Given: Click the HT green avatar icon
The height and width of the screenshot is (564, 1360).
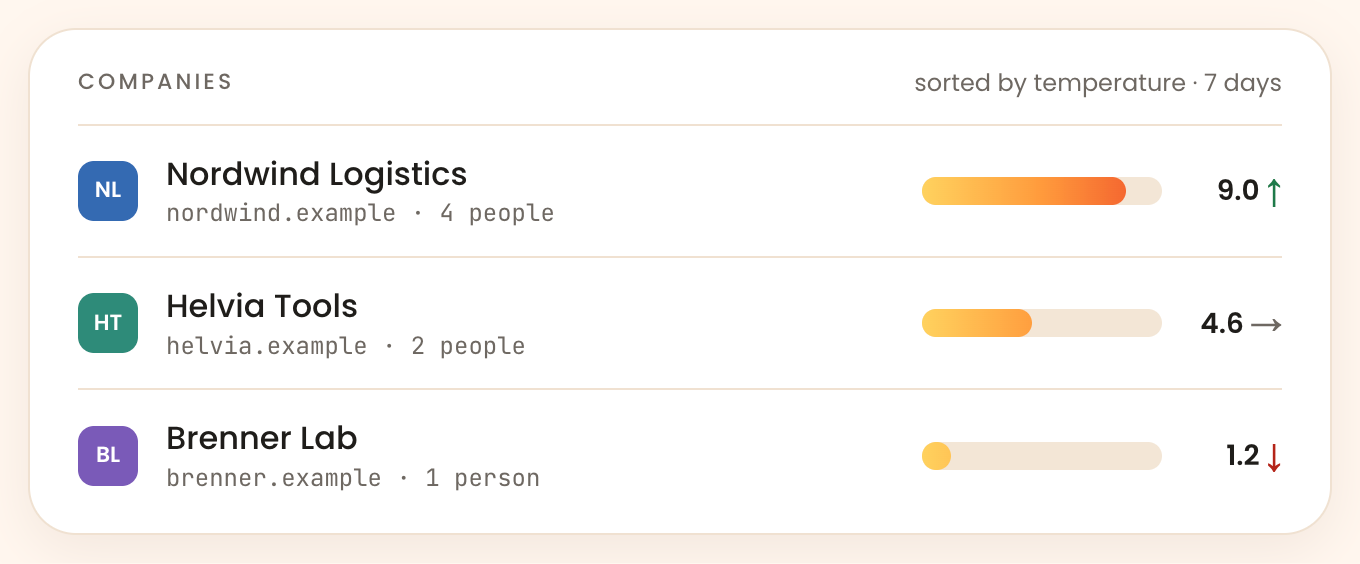Looking at the screenshot, I should click(x=108, y=323).
